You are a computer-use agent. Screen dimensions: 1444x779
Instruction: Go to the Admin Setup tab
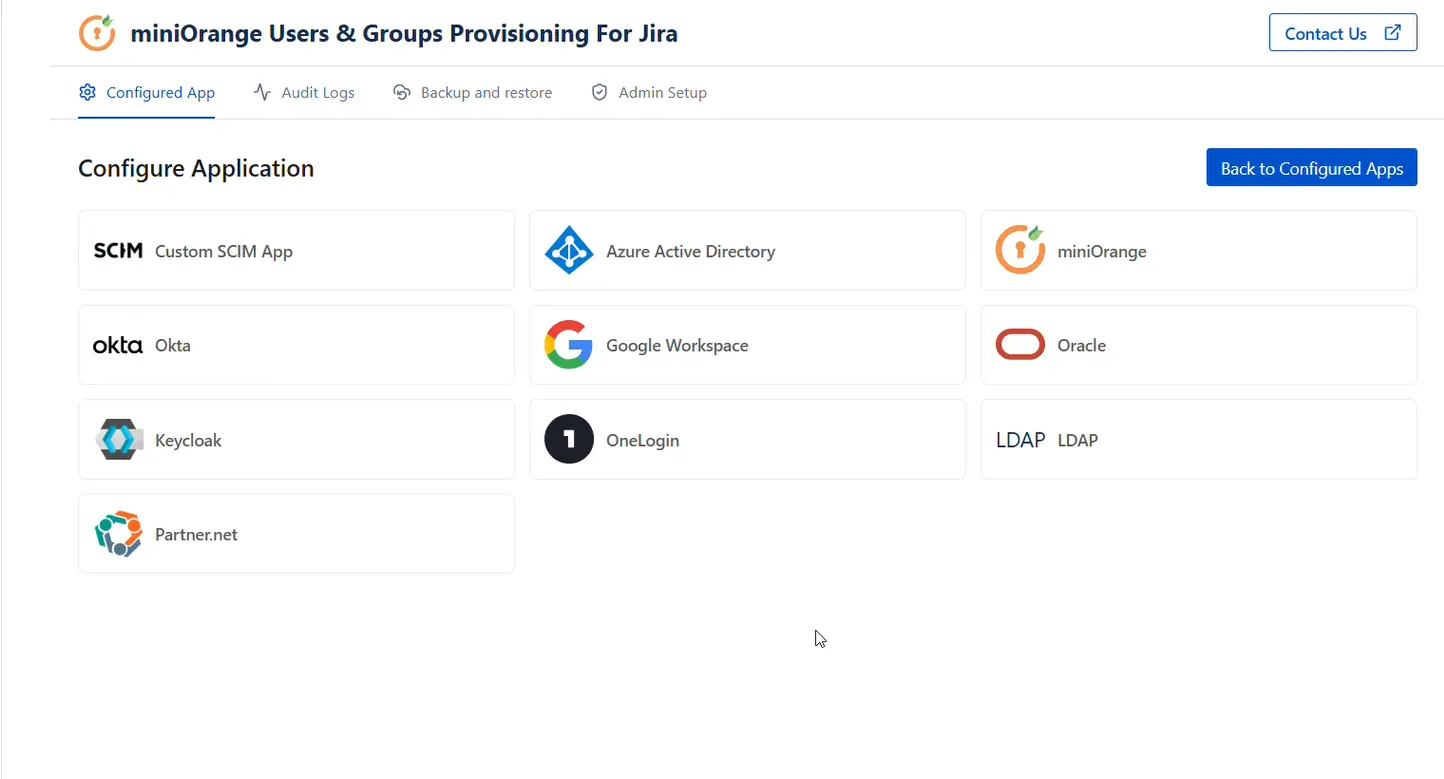[649, 92]
